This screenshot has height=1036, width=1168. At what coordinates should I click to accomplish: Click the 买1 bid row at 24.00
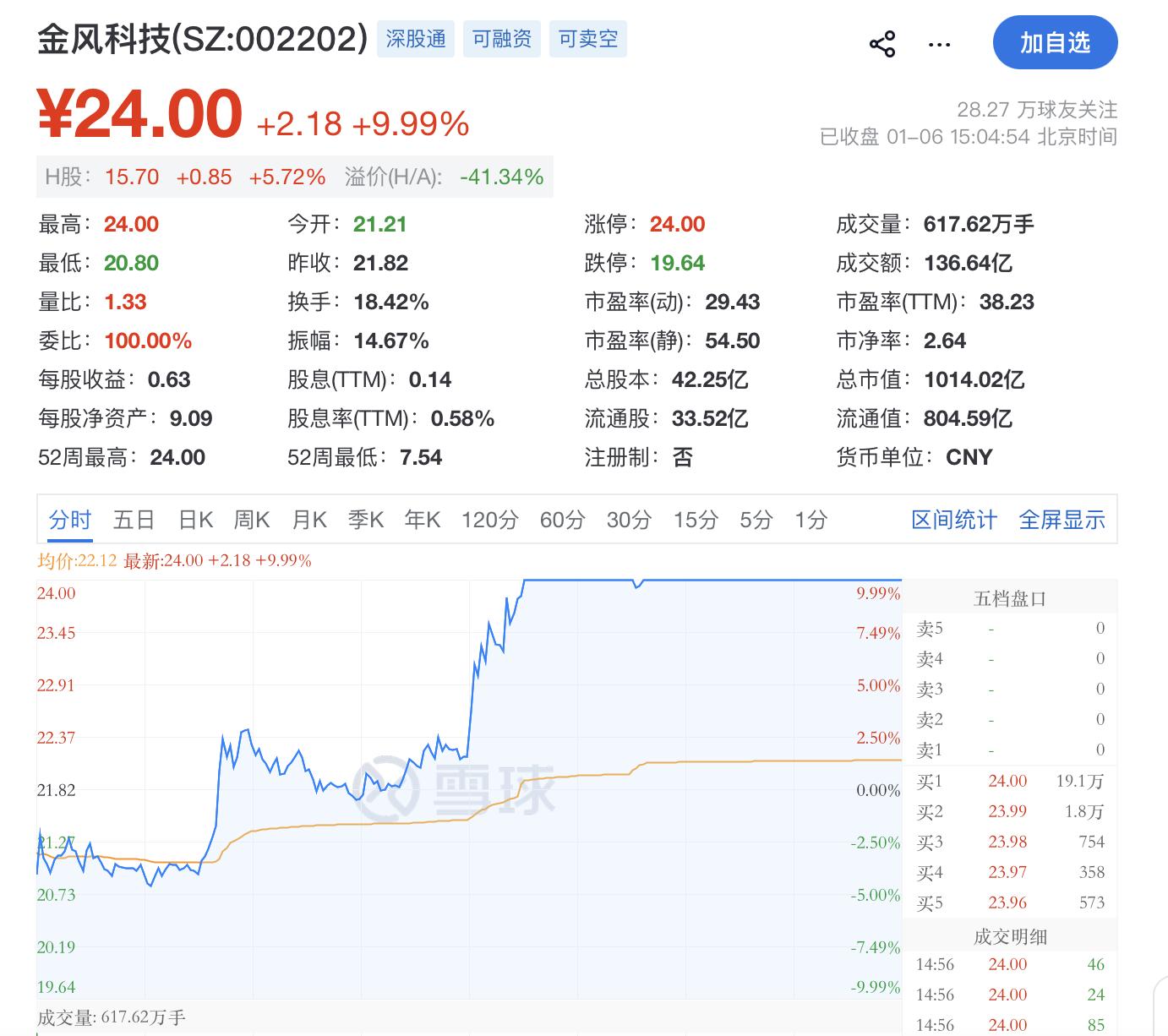(1010, 781)
